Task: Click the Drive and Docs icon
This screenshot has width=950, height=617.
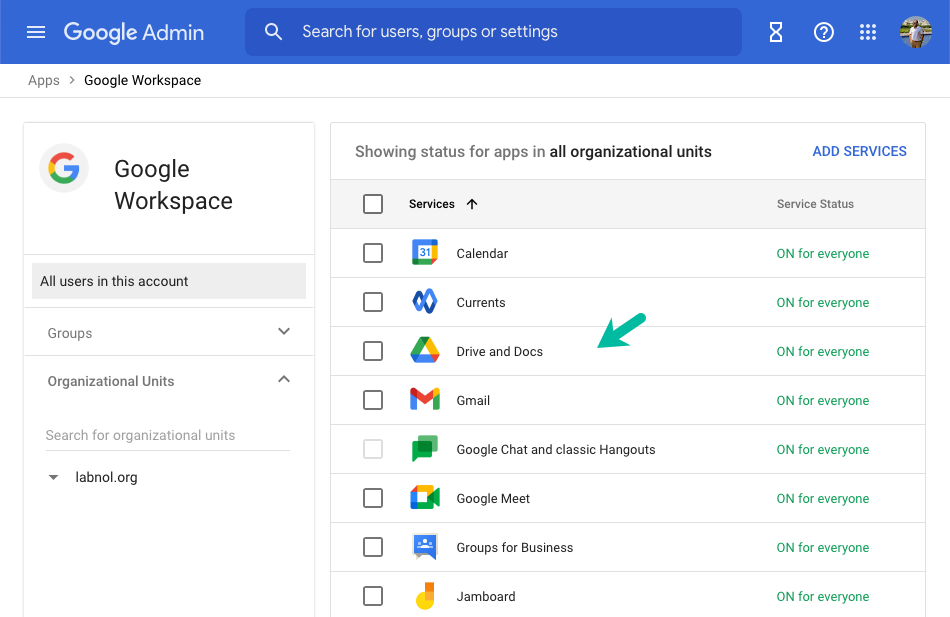Action: point(425,350)
